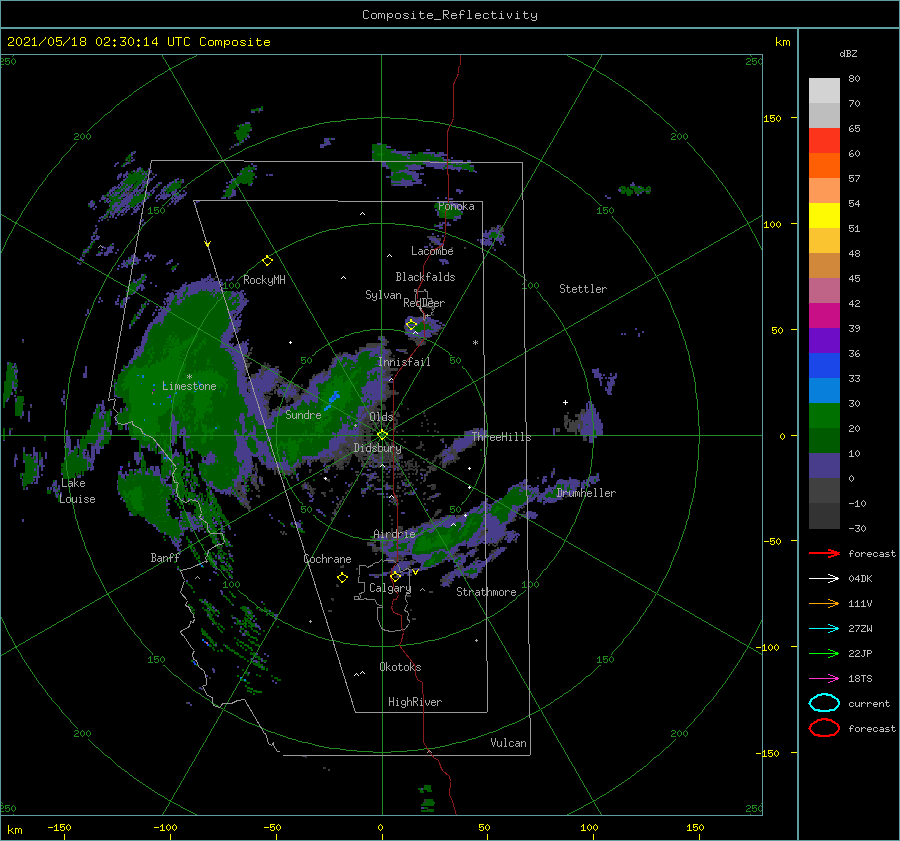This screenshot has height=841, width=900.
Task: Click the Lake Louise label
Action: click(x=77, y=491)
